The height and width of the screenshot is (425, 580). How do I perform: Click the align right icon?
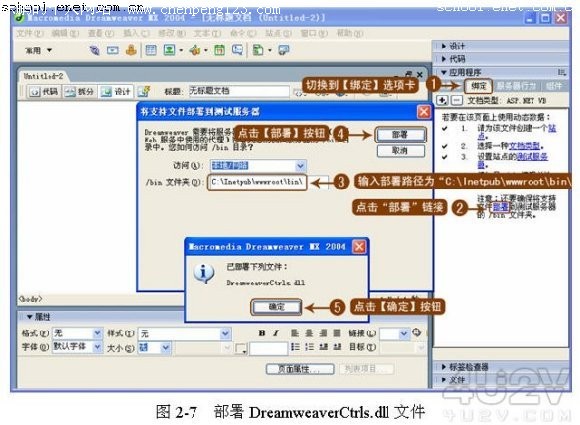[323, 333]
